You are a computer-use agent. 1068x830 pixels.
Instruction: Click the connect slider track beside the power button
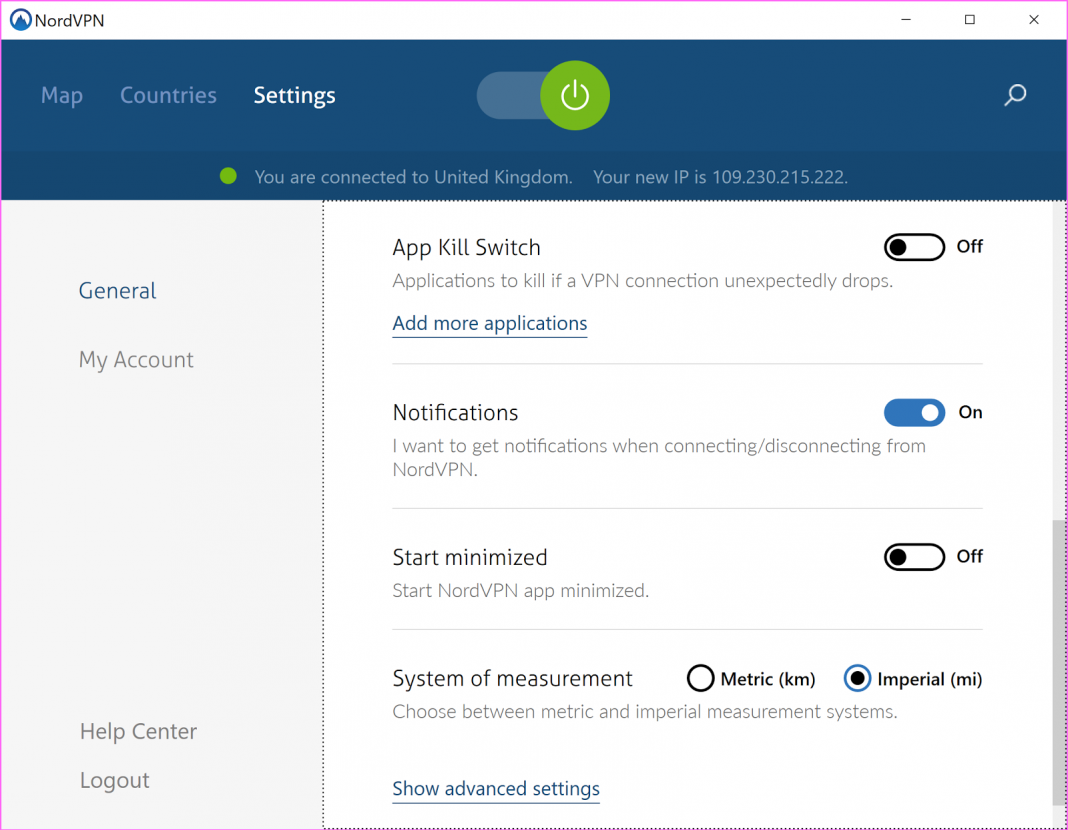[x=509, y=95]
